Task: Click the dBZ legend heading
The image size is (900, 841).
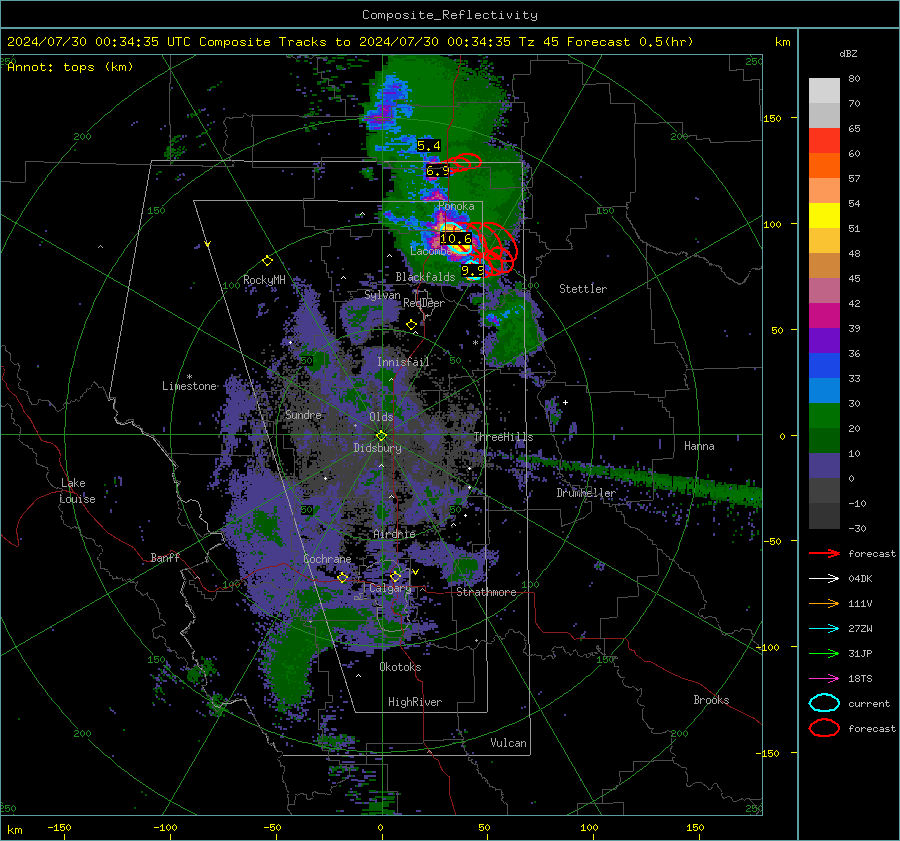Action: point(848,53)
